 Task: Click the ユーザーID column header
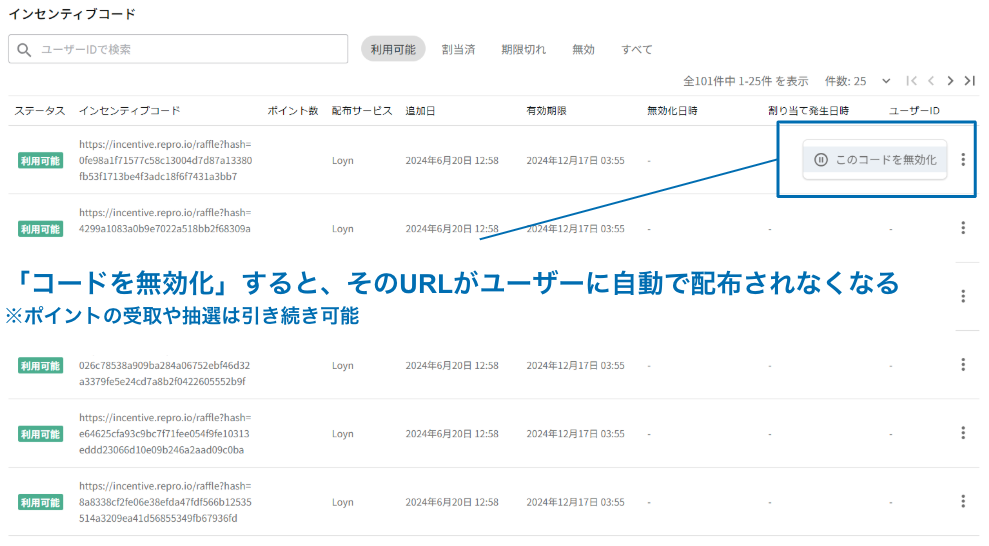pos(915,111)
